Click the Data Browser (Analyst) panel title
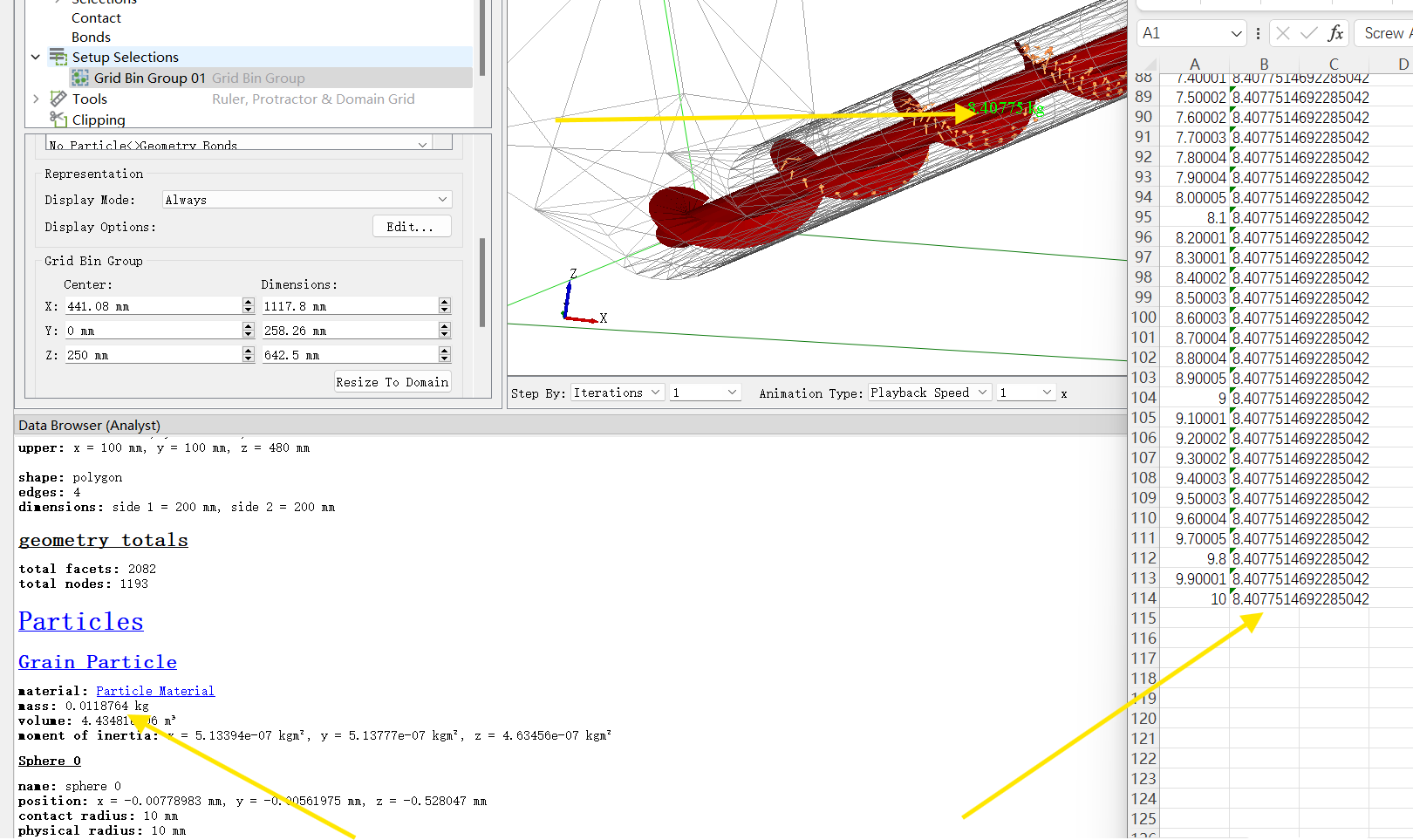Screen dimensions: 1413x840 tap(90, 426)
